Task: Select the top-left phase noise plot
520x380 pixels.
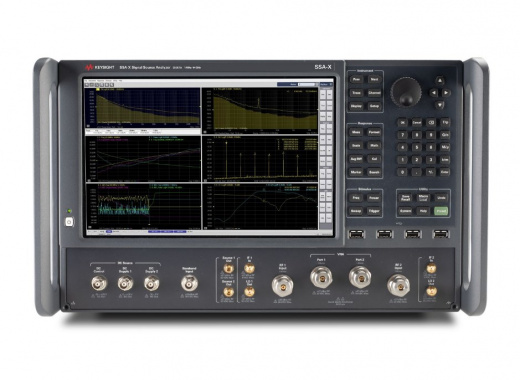Action: (143, 108)
